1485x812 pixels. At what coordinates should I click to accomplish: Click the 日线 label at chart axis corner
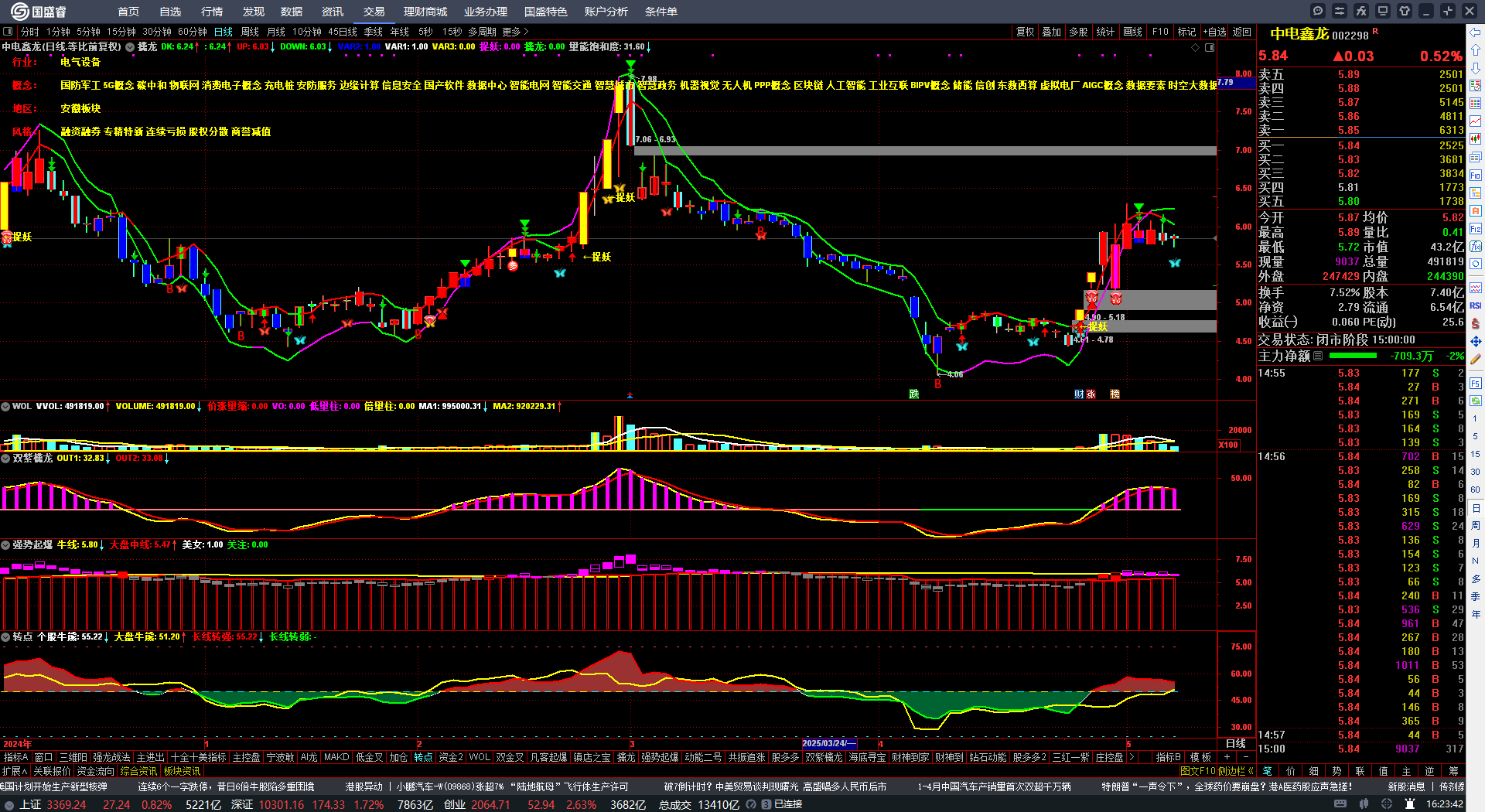tap(1236, 744)
